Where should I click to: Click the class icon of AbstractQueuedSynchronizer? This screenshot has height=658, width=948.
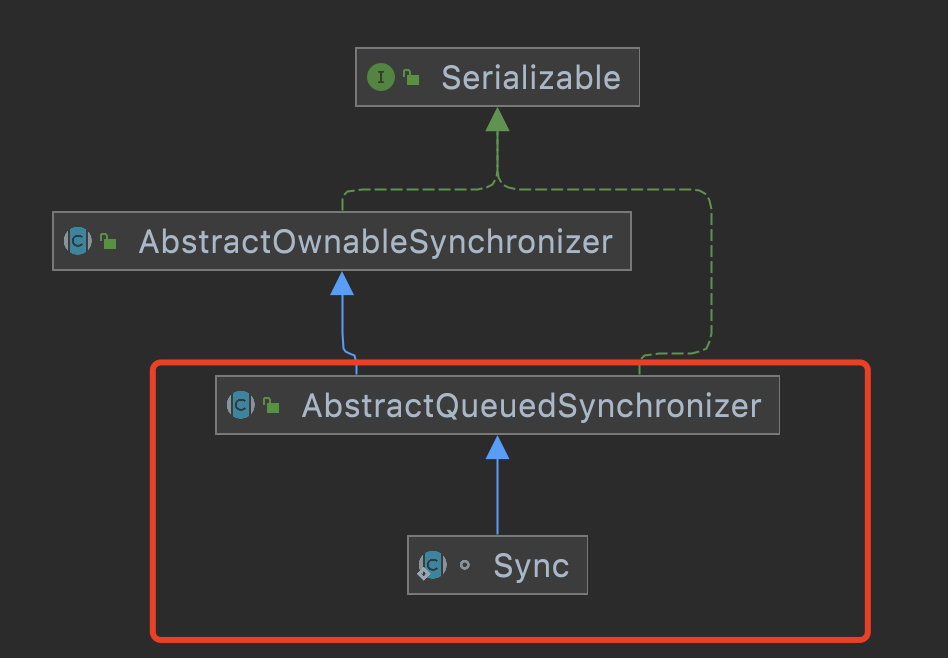241,405
